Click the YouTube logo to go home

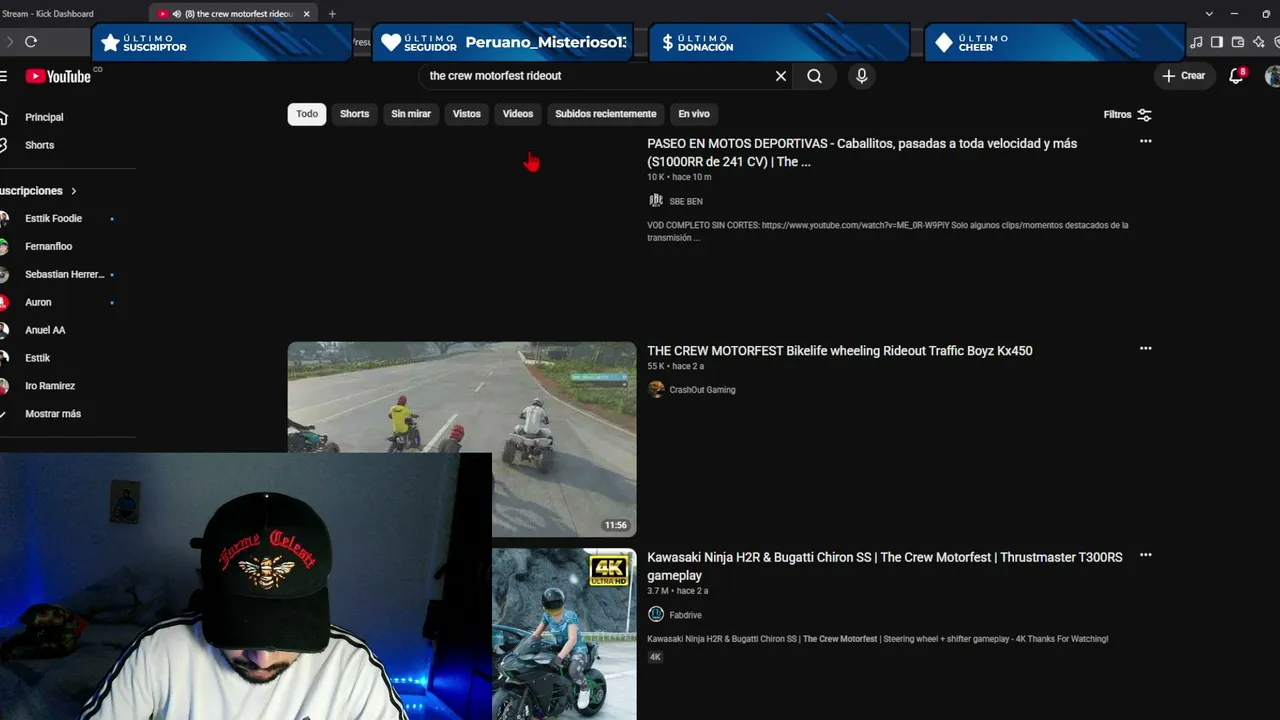(x=58, y=76)
